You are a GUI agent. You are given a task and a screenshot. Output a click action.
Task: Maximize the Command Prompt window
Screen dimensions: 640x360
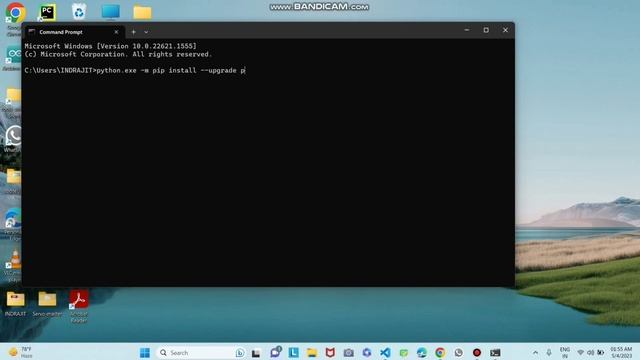[486, 30]
